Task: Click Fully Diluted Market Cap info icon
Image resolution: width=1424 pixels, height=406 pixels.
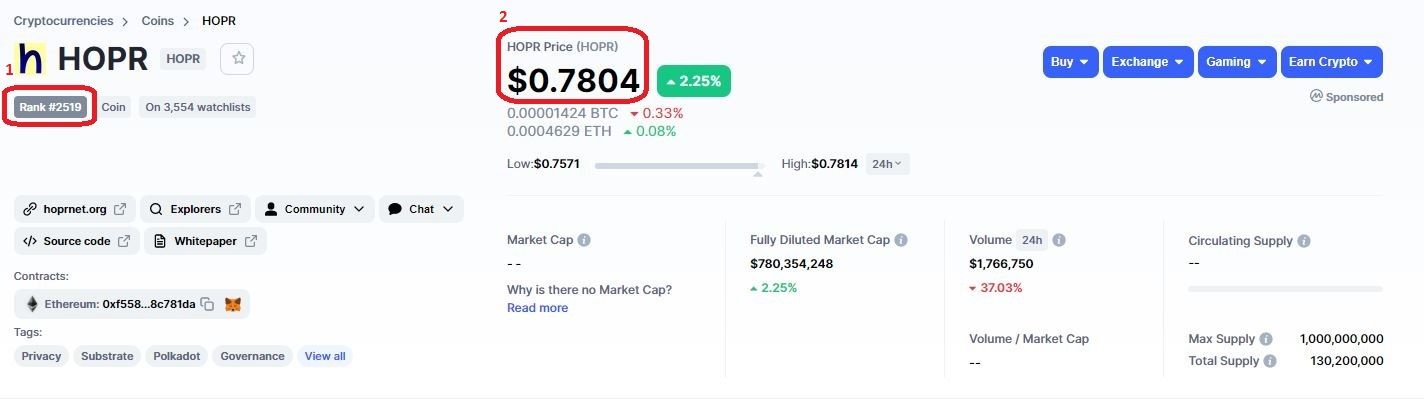Action: pyautogui.click(x=901, y=240)
